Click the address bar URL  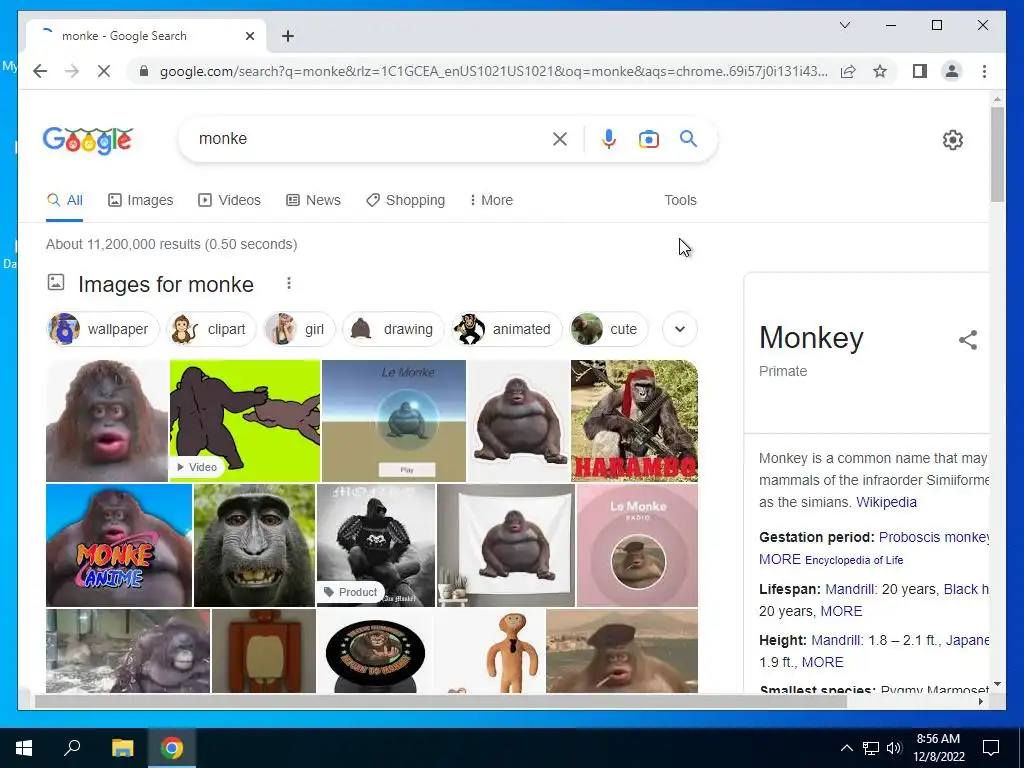[x=494, y=71]
